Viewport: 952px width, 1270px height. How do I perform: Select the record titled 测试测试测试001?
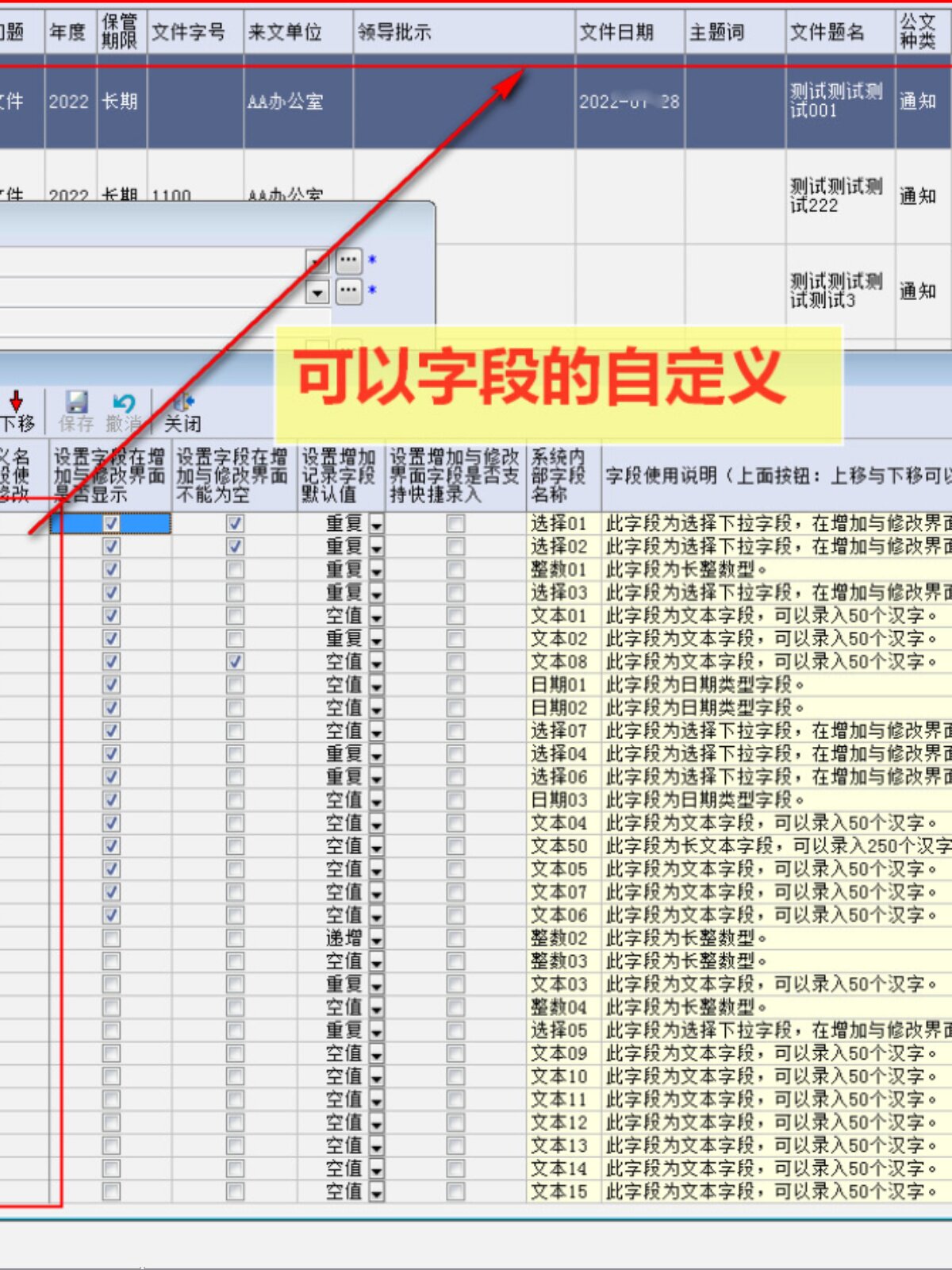click(840, 102)
